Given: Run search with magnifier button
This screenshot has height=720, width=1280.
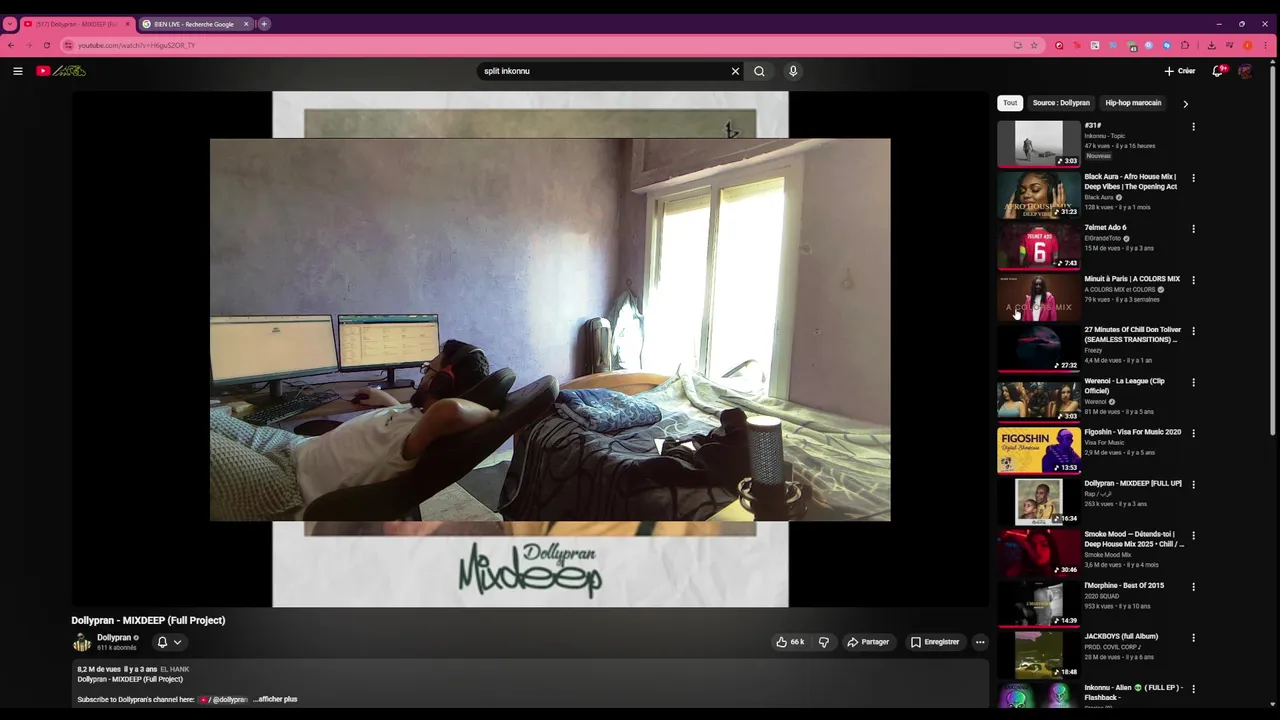Looking at the screenshot, I should (x=759, y=71).
